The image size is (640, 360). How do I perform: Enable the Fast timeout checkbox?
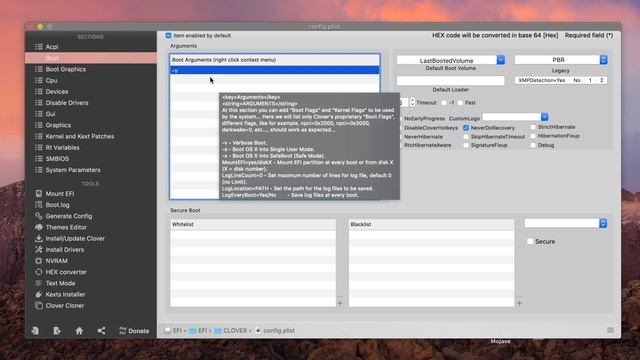(x=460, y=103)
